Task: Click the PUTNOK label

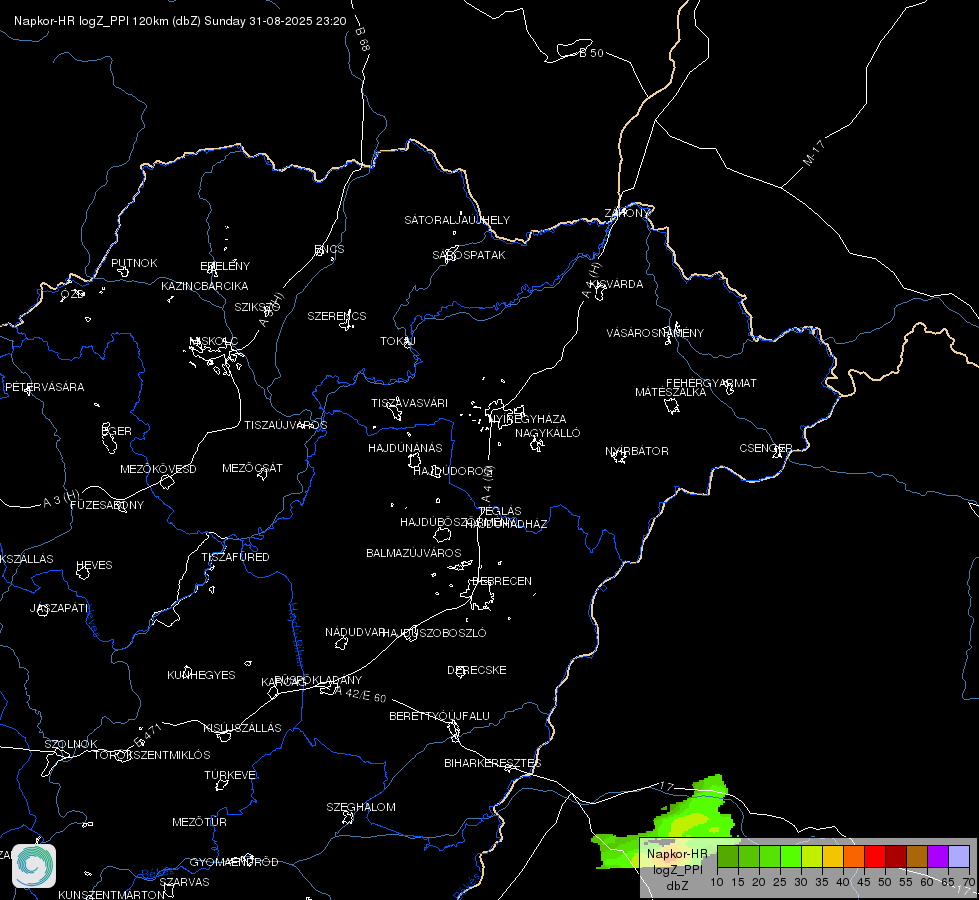Action: [x=134, y=263]
